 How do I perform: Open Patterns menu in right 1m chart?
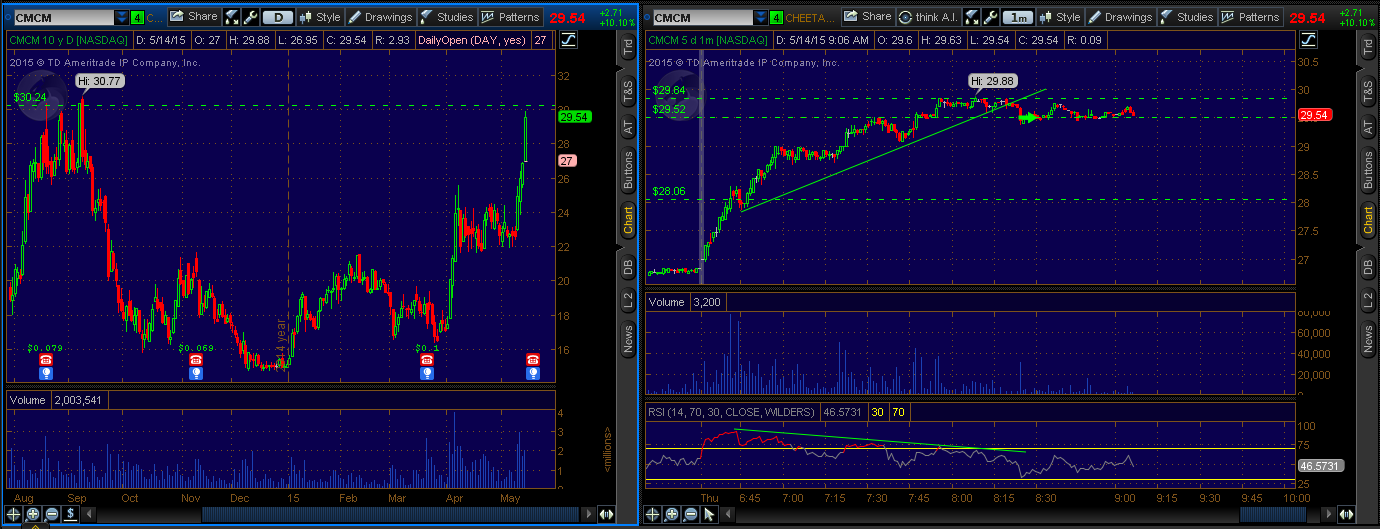[1250, 17]
